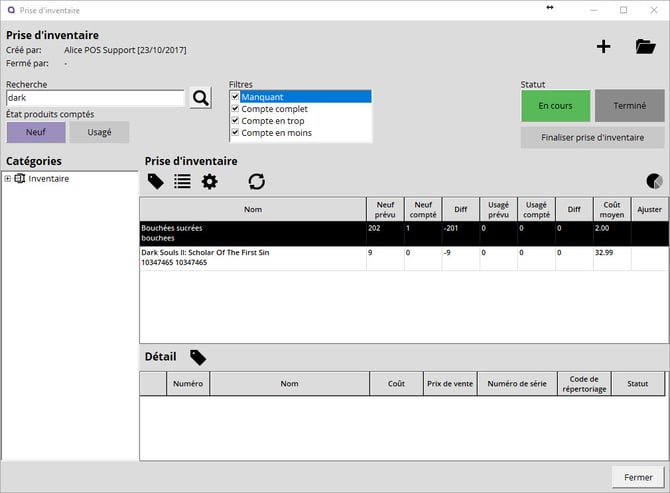Toggle the Compte en trop checkbox
This screenshot has height=493, width=670.
tap(235, 121)
